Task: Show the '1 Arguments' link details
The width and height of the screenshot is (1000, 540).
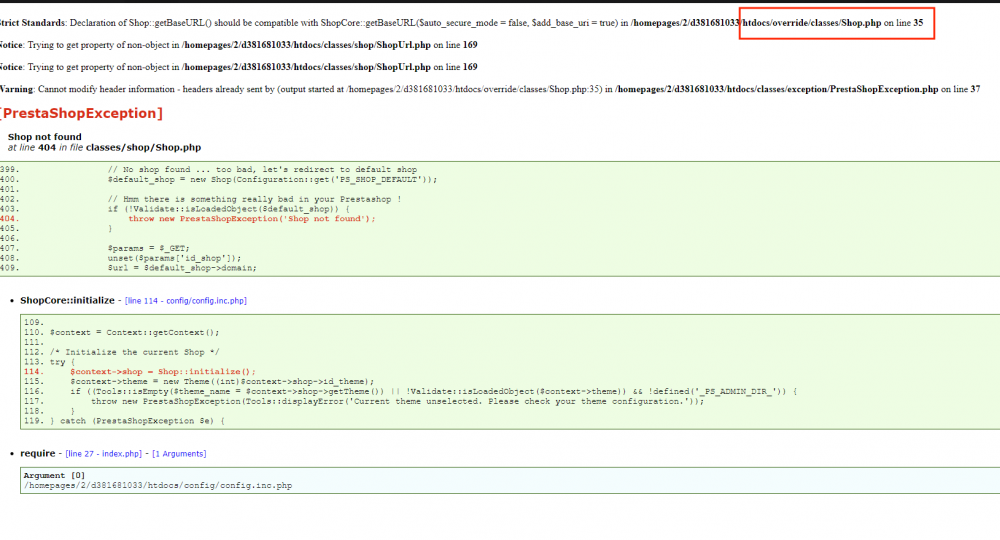Action: [x=179, y=454]
